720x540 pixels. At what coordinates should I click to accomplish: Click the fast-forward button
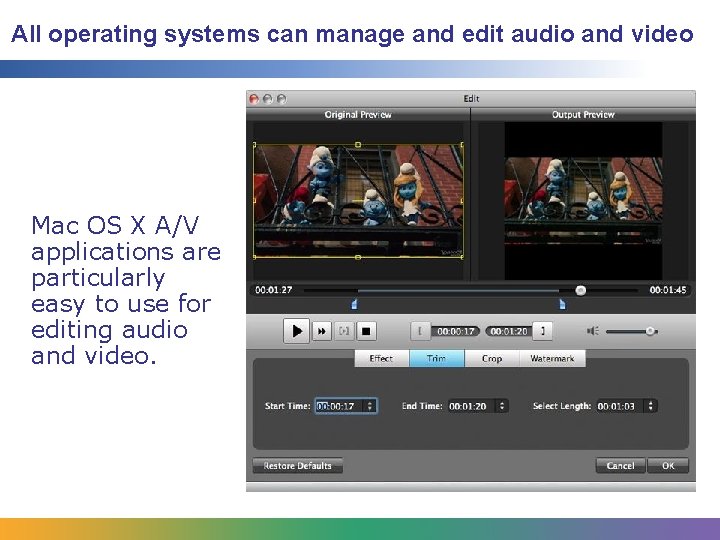click(322, 331)
